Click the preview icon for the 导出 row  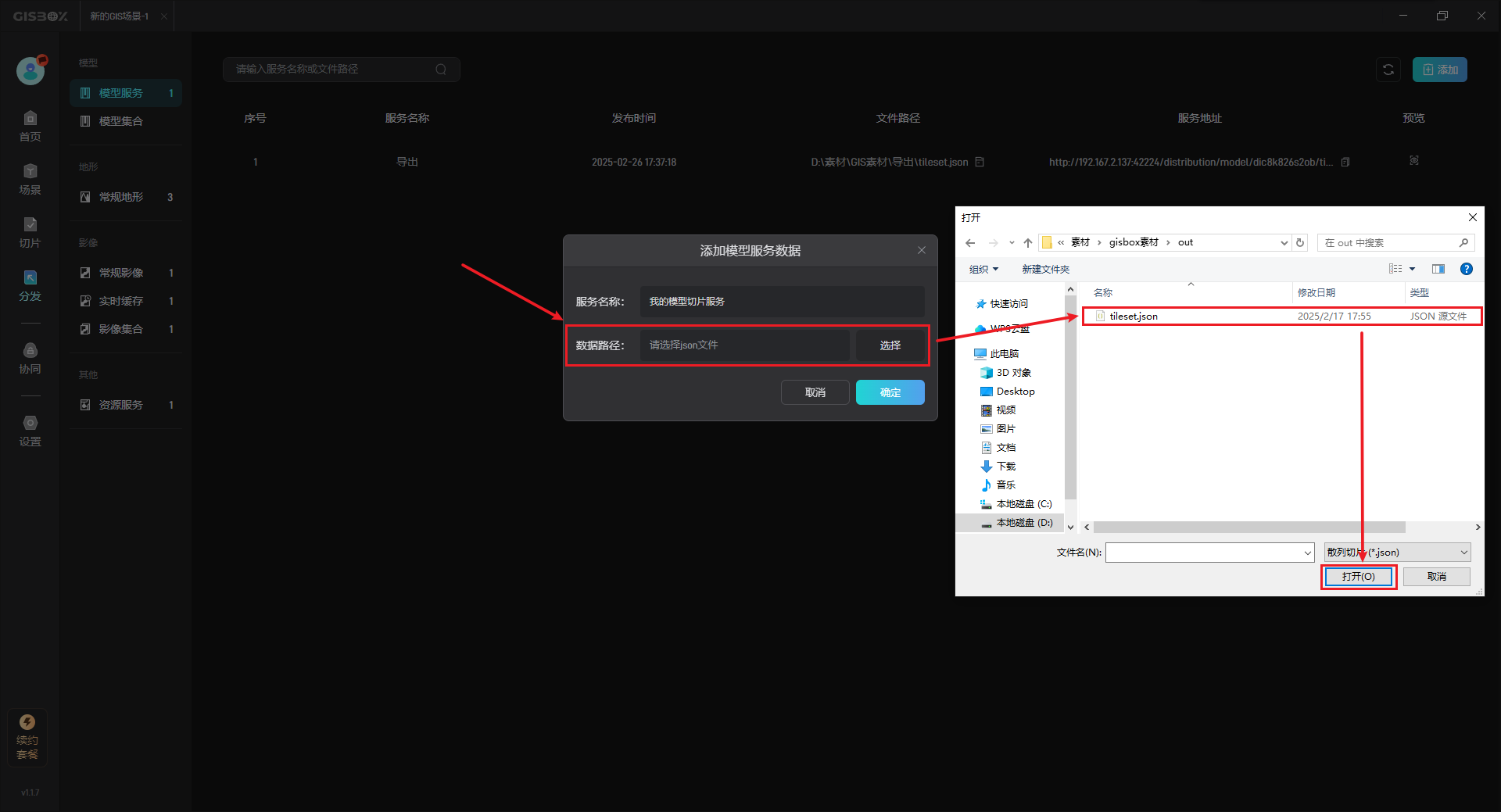pos(1414,160)
